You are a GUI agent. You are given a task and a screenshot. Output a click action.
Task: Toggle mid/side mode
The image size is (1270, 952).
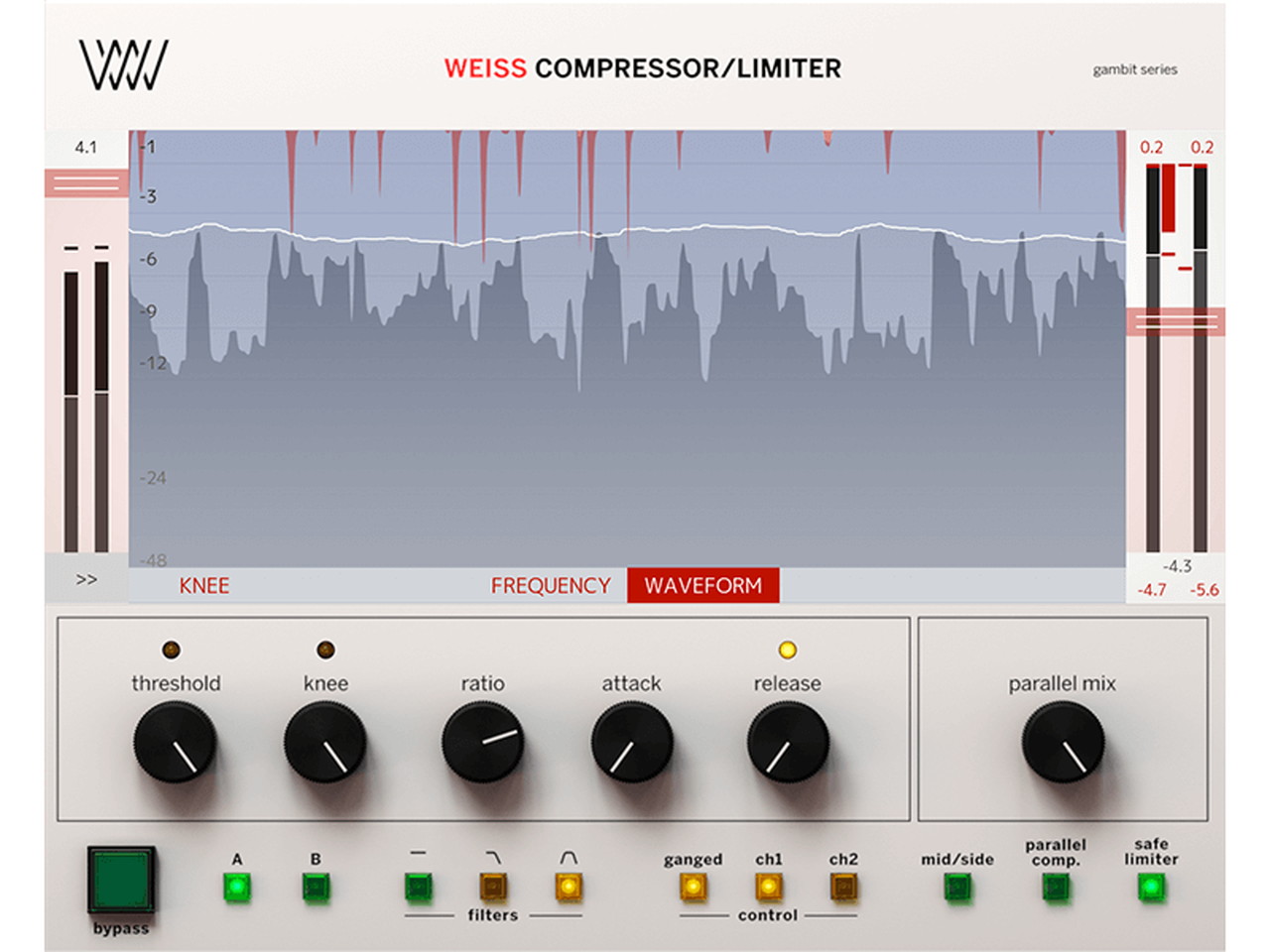click(x=956, y=888)
